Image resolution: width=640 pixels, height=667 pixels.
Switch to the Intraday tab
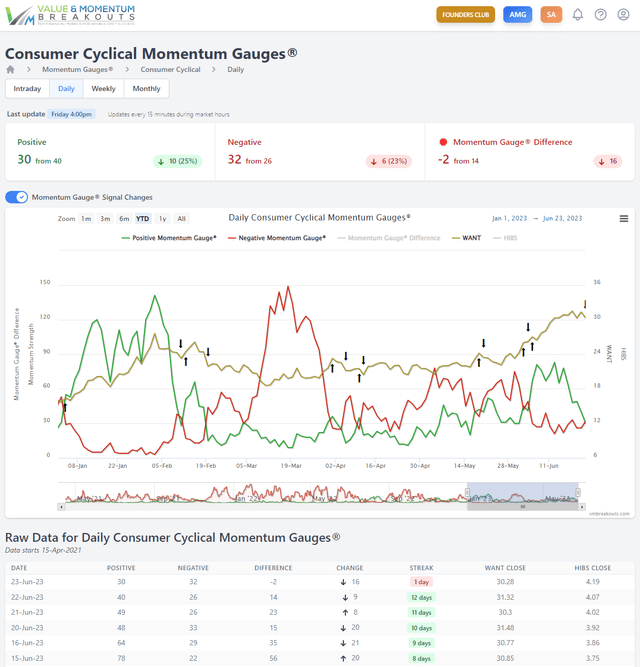(27, 88)
